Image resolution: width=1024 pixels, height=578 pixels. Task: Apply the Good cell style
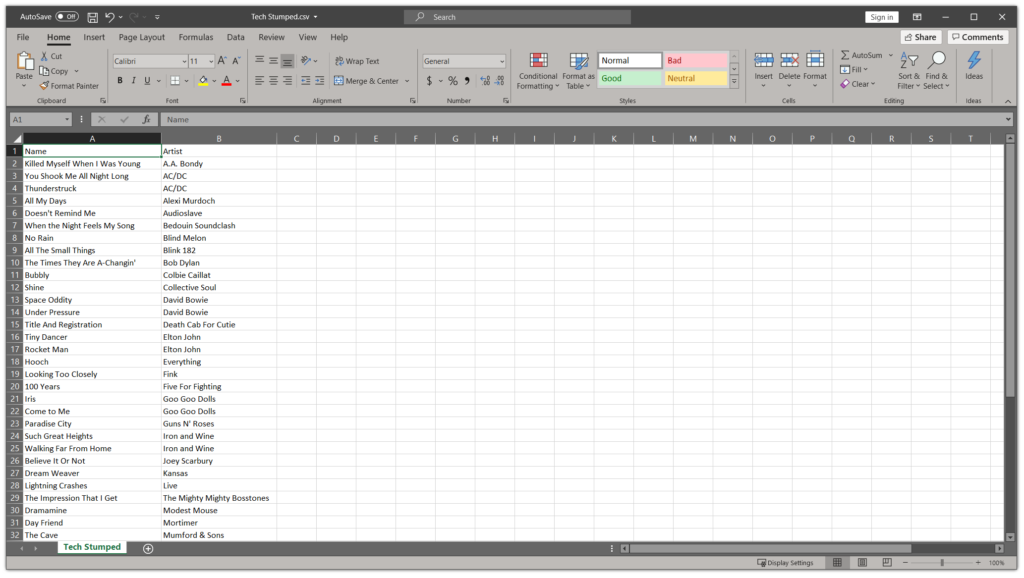click(x=630, y=78)
